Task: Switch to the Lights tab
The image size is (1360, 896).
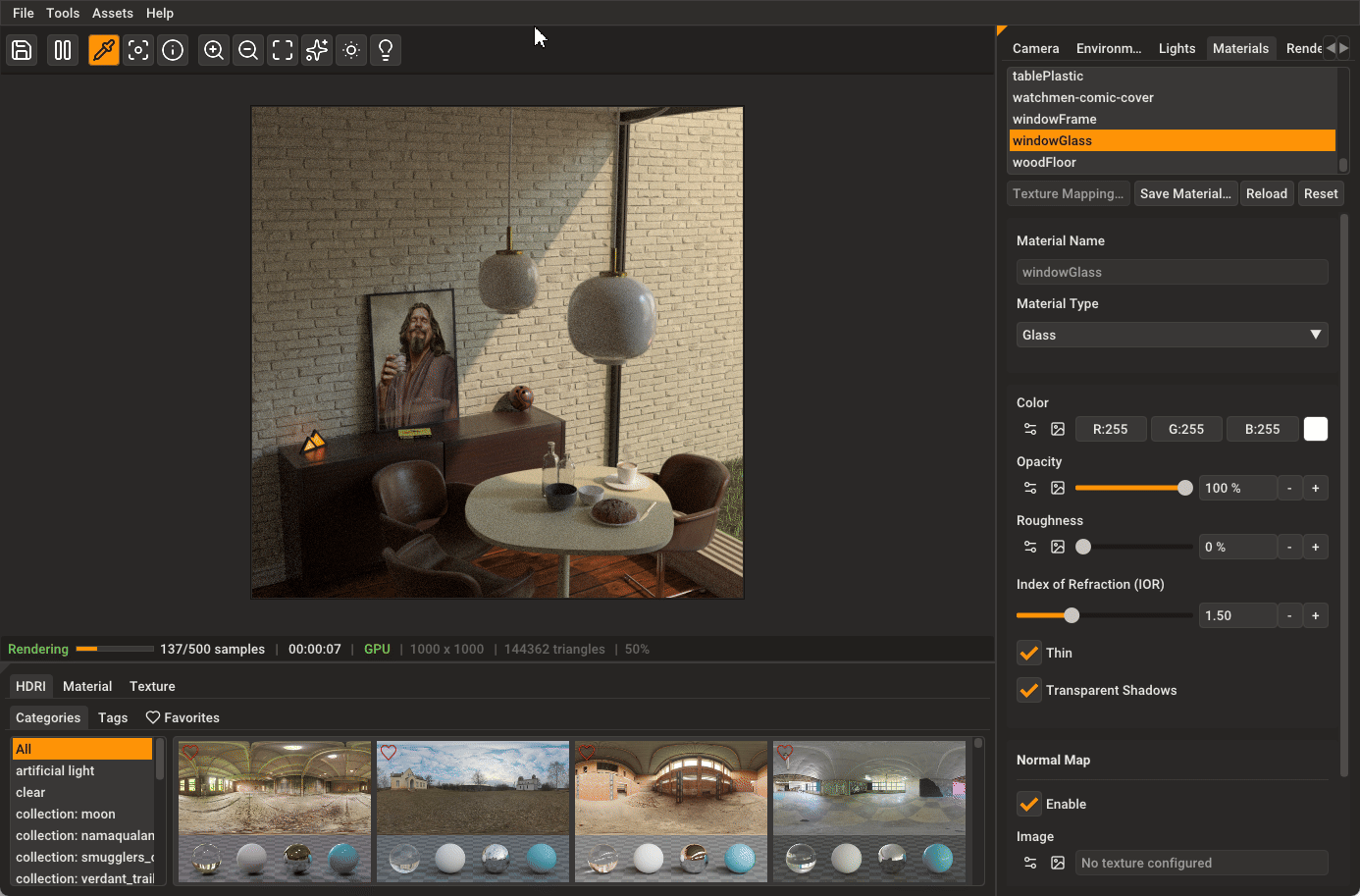Action: point(1177,48)
